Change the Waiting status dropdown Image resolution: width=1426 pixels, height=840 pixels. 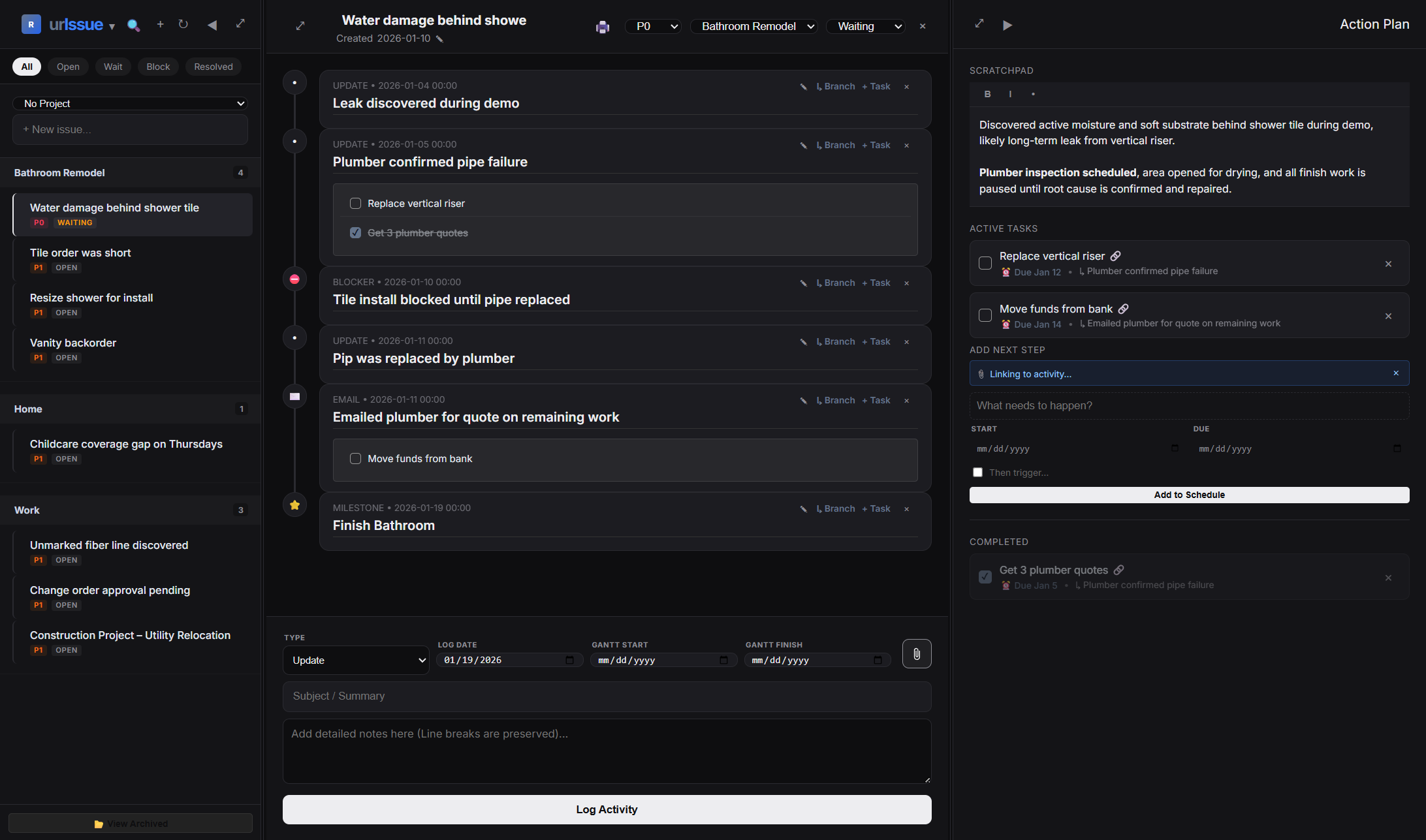click(866, 26)
